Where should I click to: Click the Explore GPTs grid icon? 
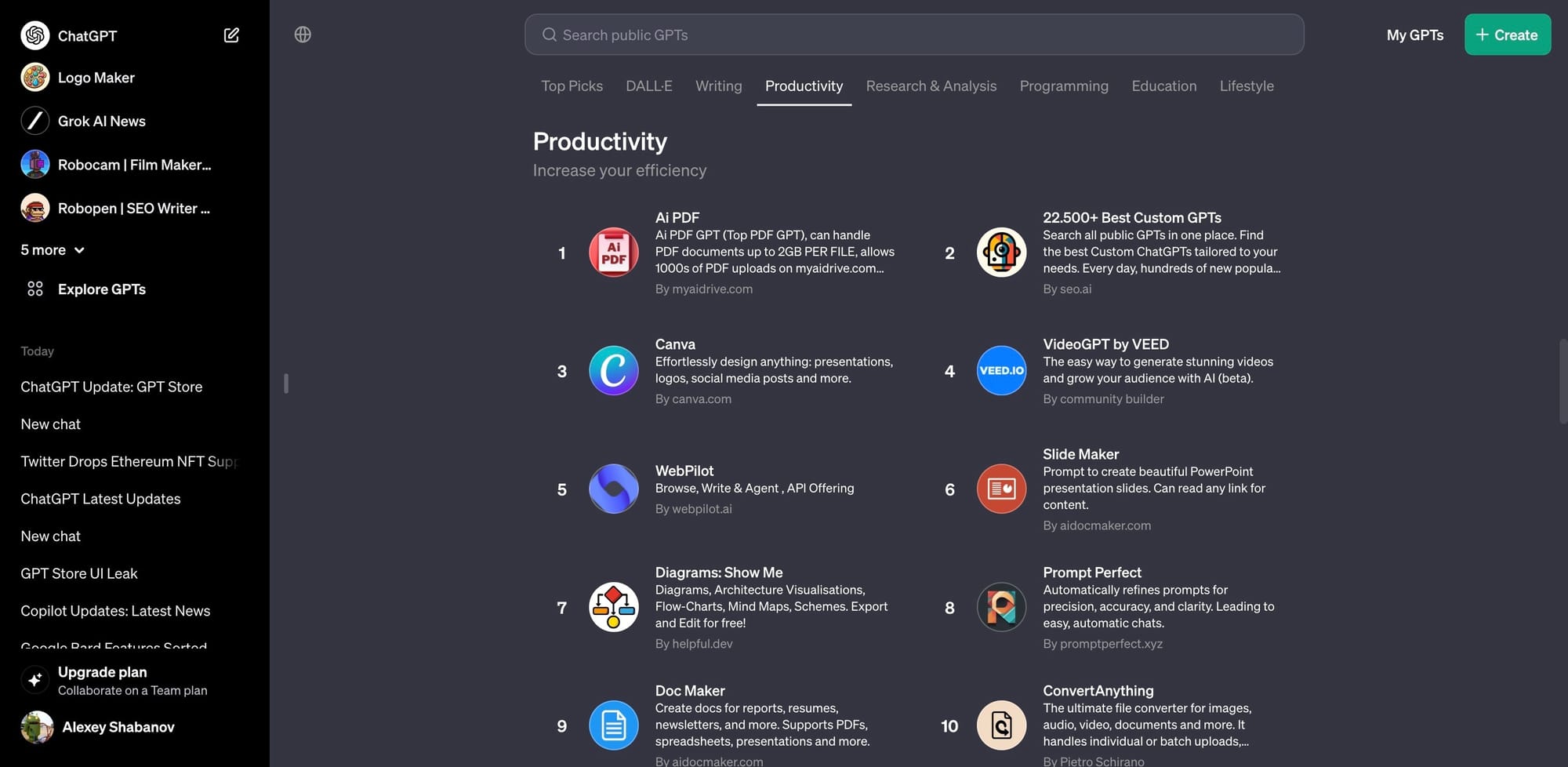35,289
